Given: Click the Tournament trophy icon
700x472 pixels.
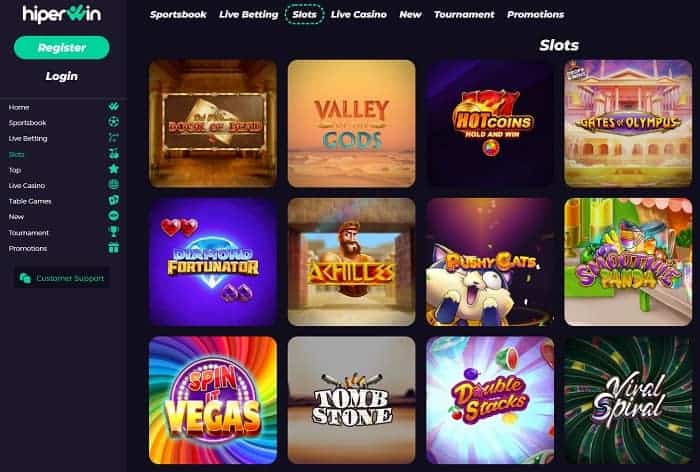Looking at the screenshot, I should pos(113,231).
